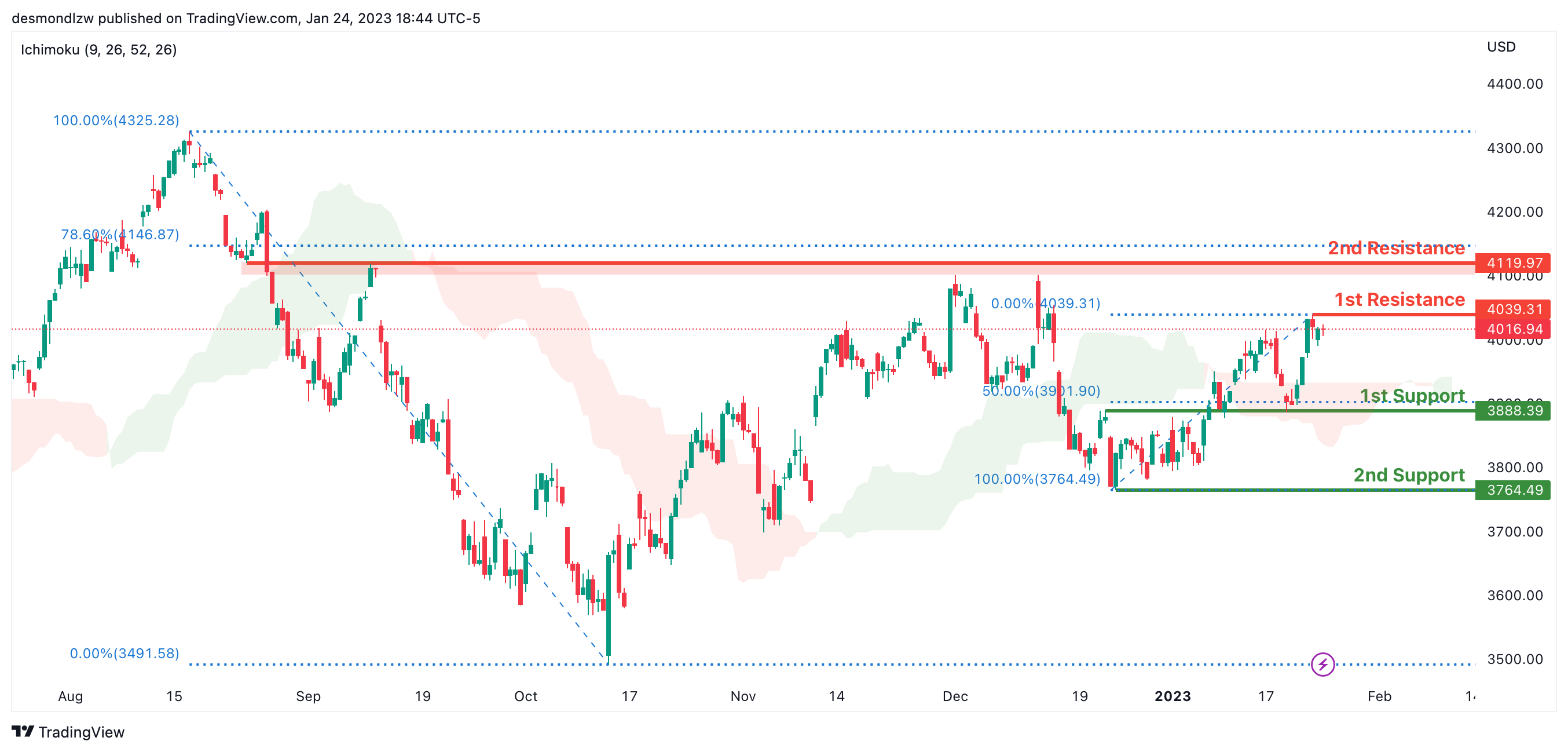Click the 1st Support text label
The width and height of the screenshot is (1568, 752).
coord(1412,395)
